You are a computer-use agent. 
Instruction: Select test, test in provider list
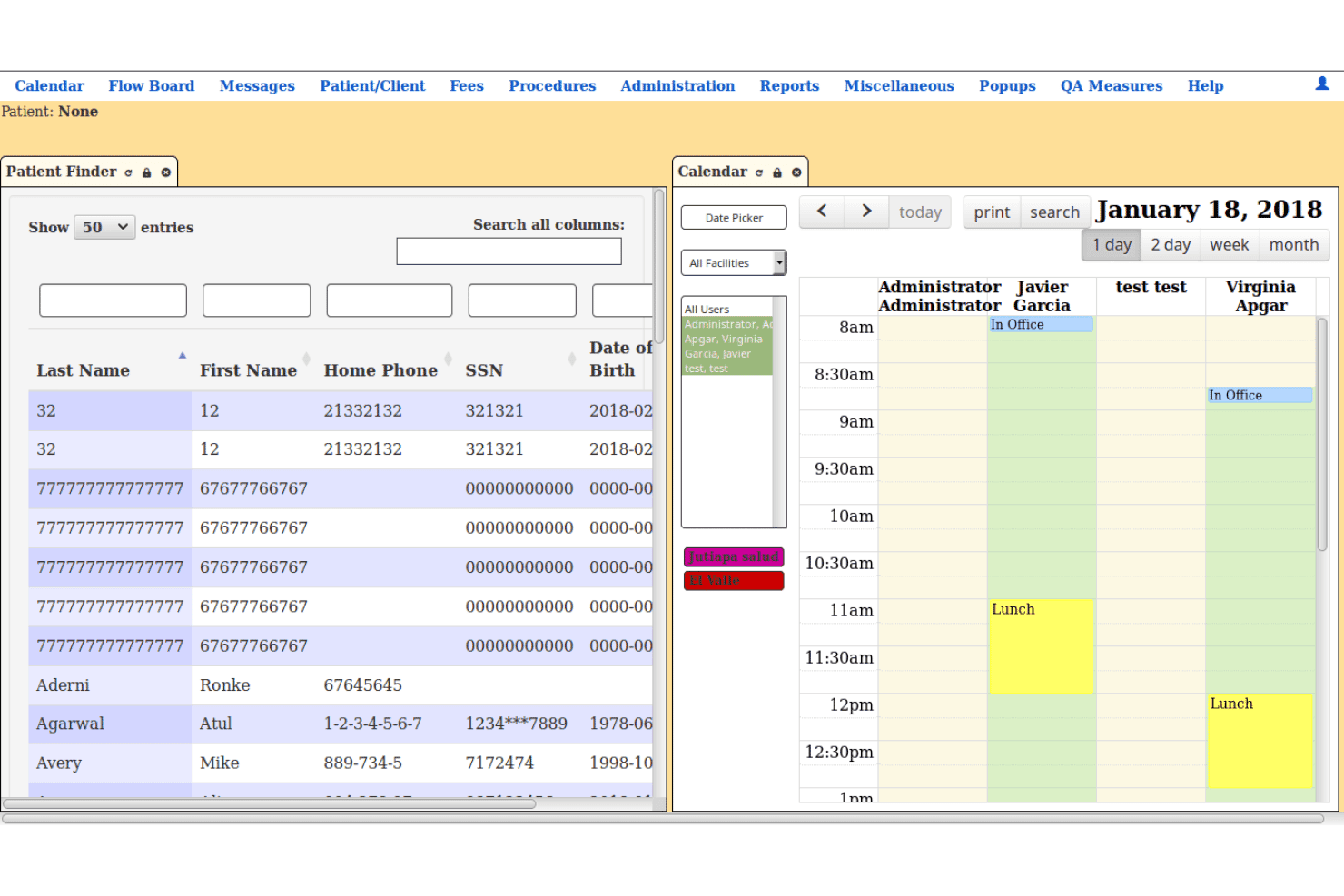727,368
